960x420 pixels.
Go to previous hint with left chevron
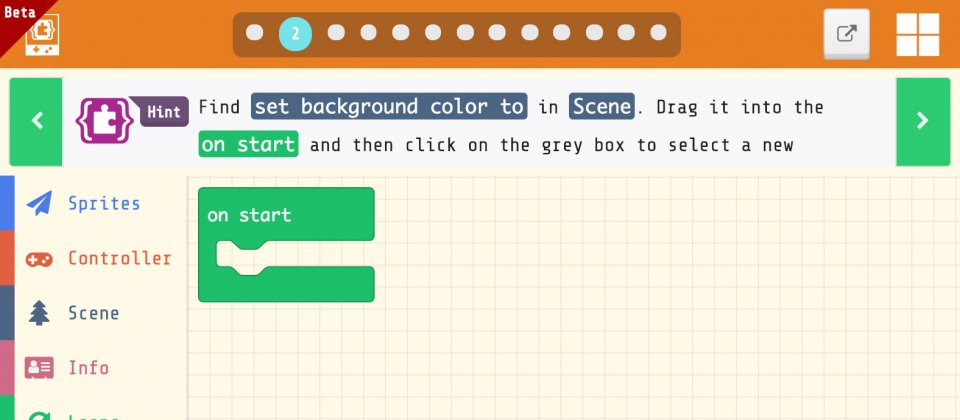click(36, 121)
